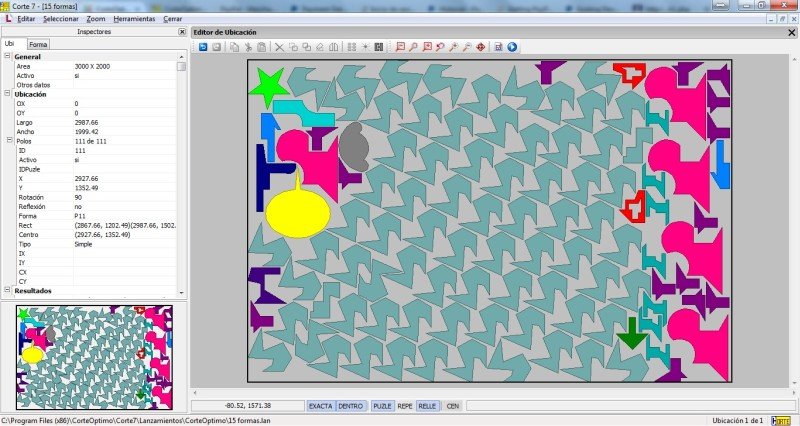Click the first red zoom window icon
Screen dimensions: 800x426
(400, 47)
